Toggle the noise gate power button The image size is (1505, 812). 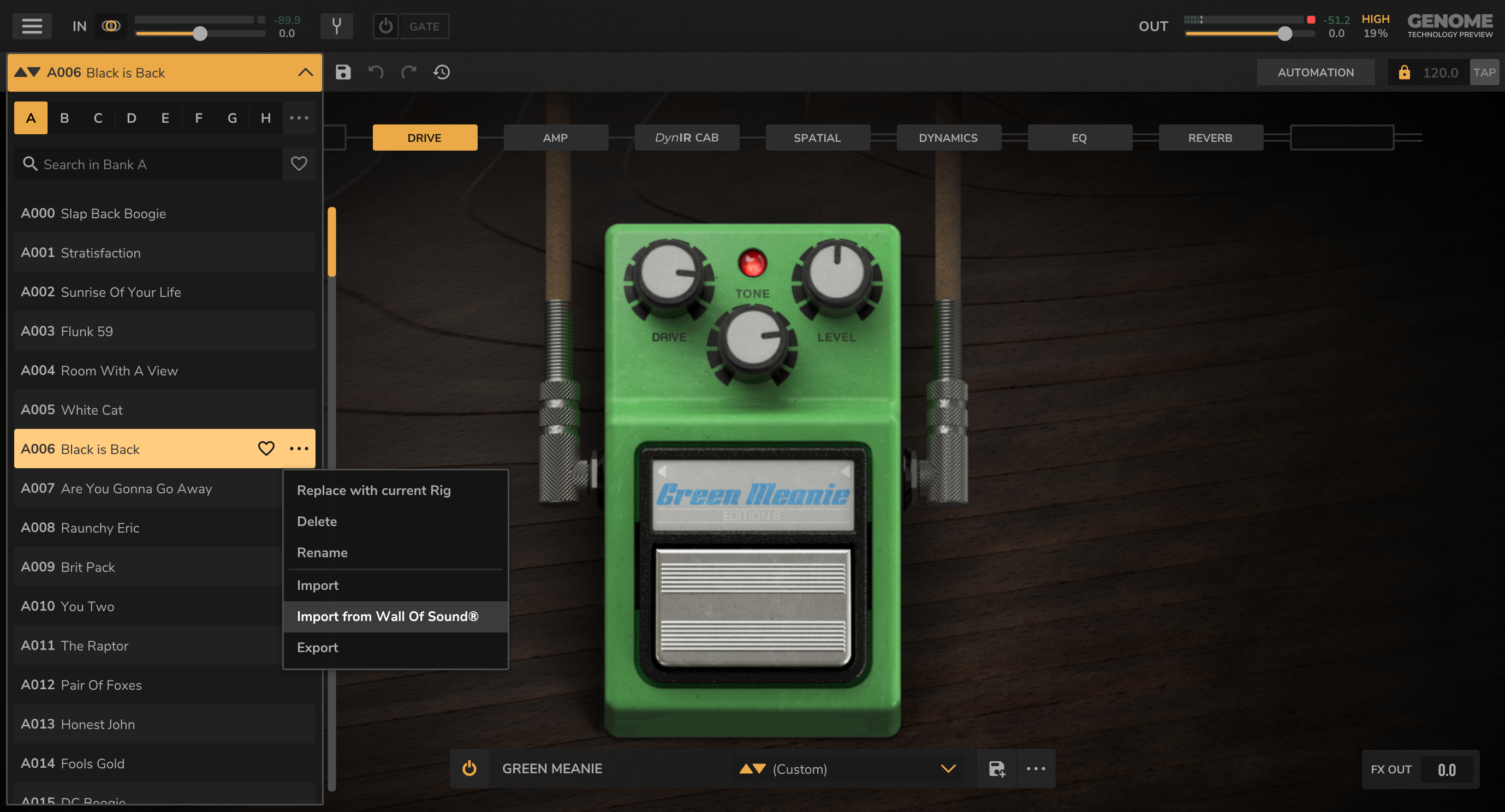(x=385, y=26)
